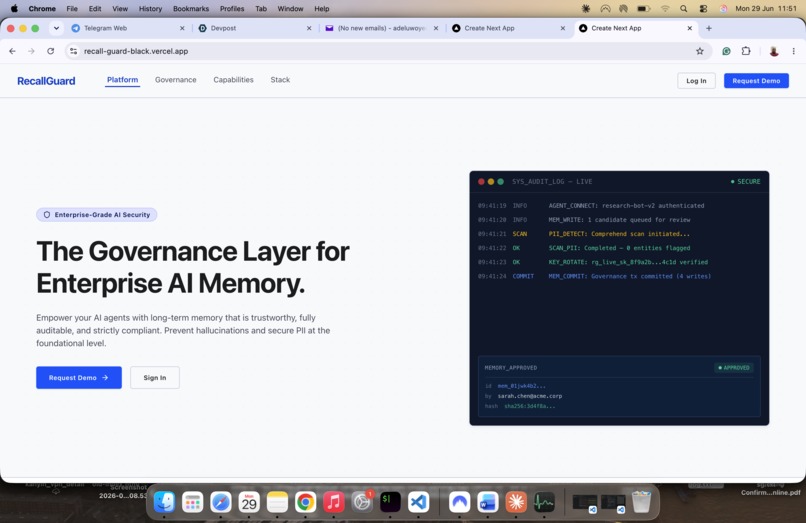
Task: Click the Log In button
Action: [x=696, y=81]
